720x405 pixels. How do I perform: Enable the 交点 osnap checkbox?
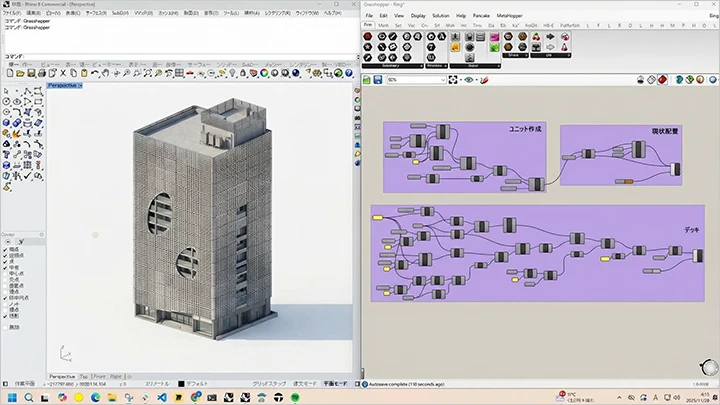[x=6, y=279]
